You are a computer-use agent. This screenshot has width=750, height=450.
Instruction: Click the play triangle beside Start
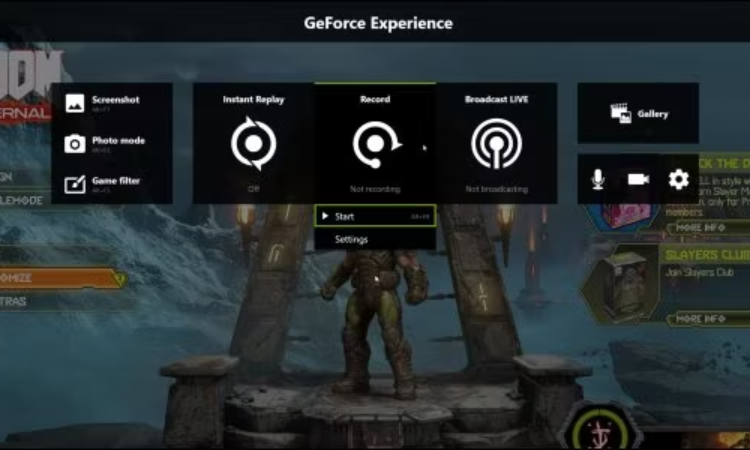325,216
